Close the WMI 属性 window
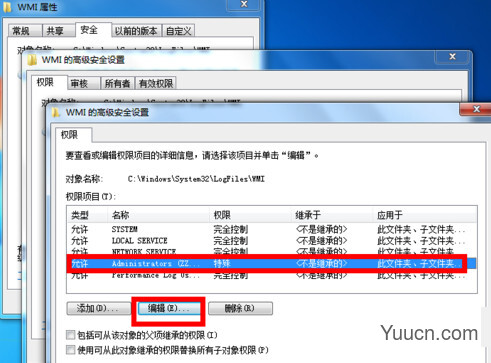 (x=244, y=4)
